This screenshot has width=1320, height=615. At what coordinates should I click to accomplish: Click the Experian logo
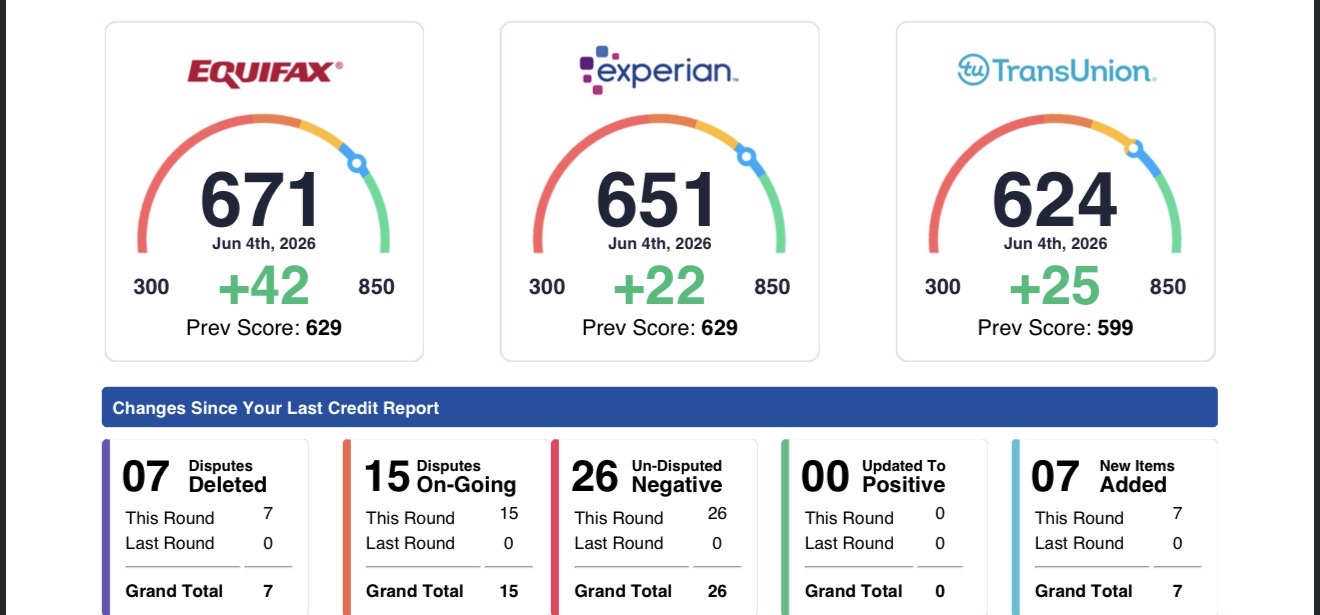coord(659,70)
